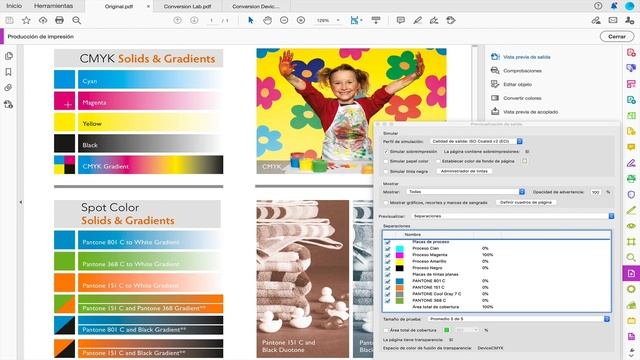Enable Simular papel color checkbox
This screenshot has height=360, width=640.
[x=386, y=161]
